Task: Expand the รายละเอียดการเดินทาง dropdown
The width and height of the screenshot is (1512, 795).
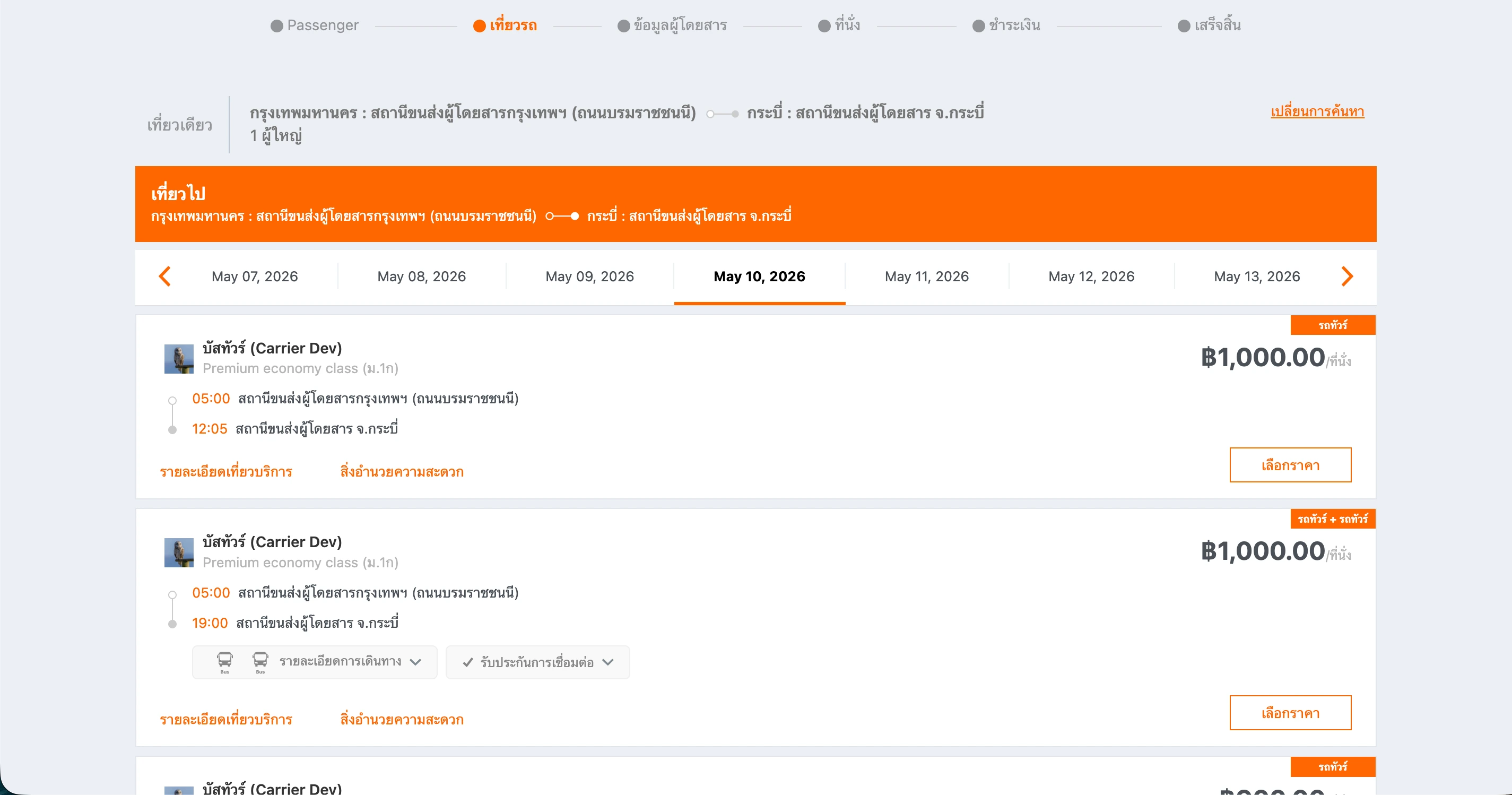Action: click(x=315, y=662)
